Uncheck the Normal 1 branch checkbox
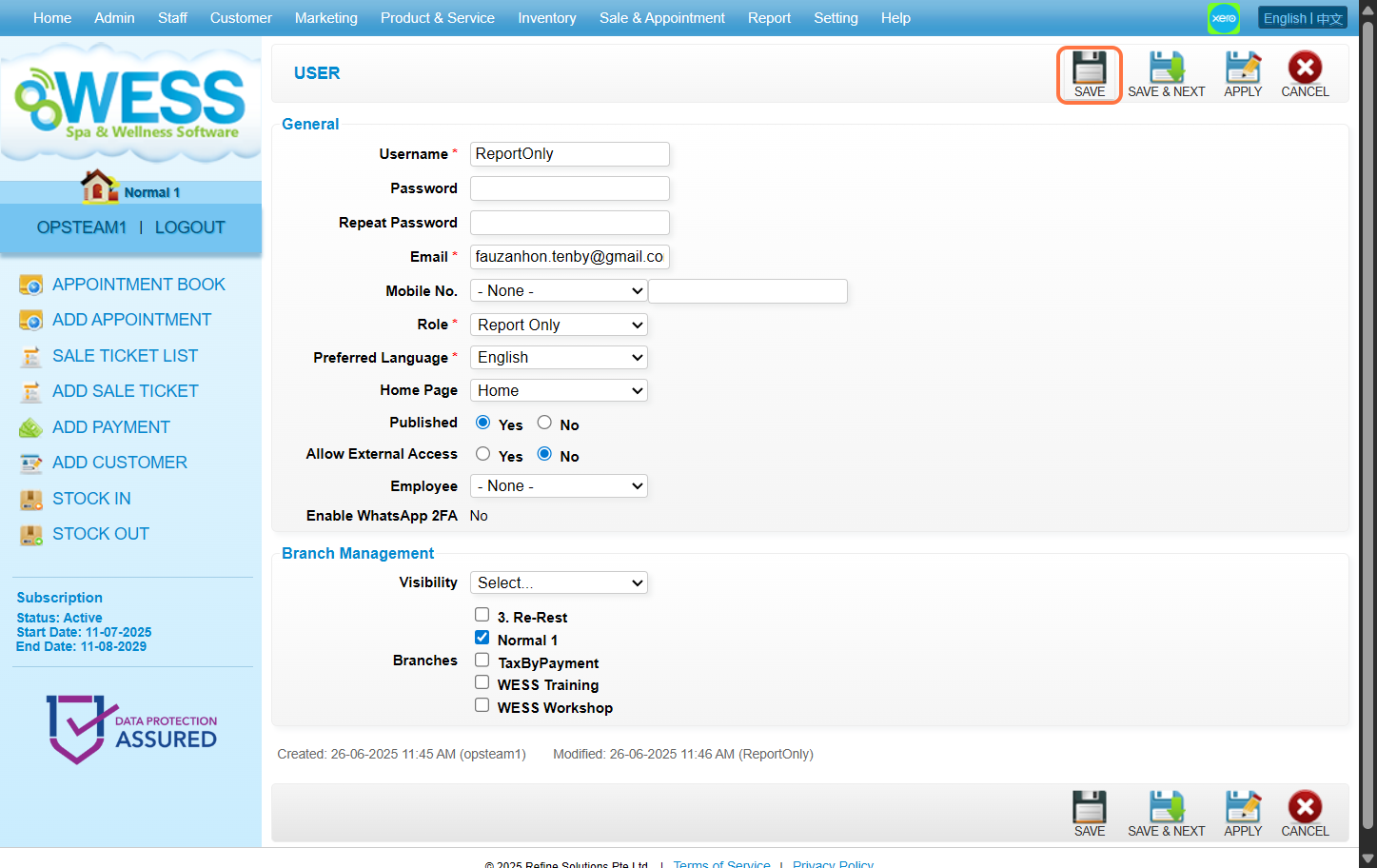1377x868 pixels. tap(482, 638)
